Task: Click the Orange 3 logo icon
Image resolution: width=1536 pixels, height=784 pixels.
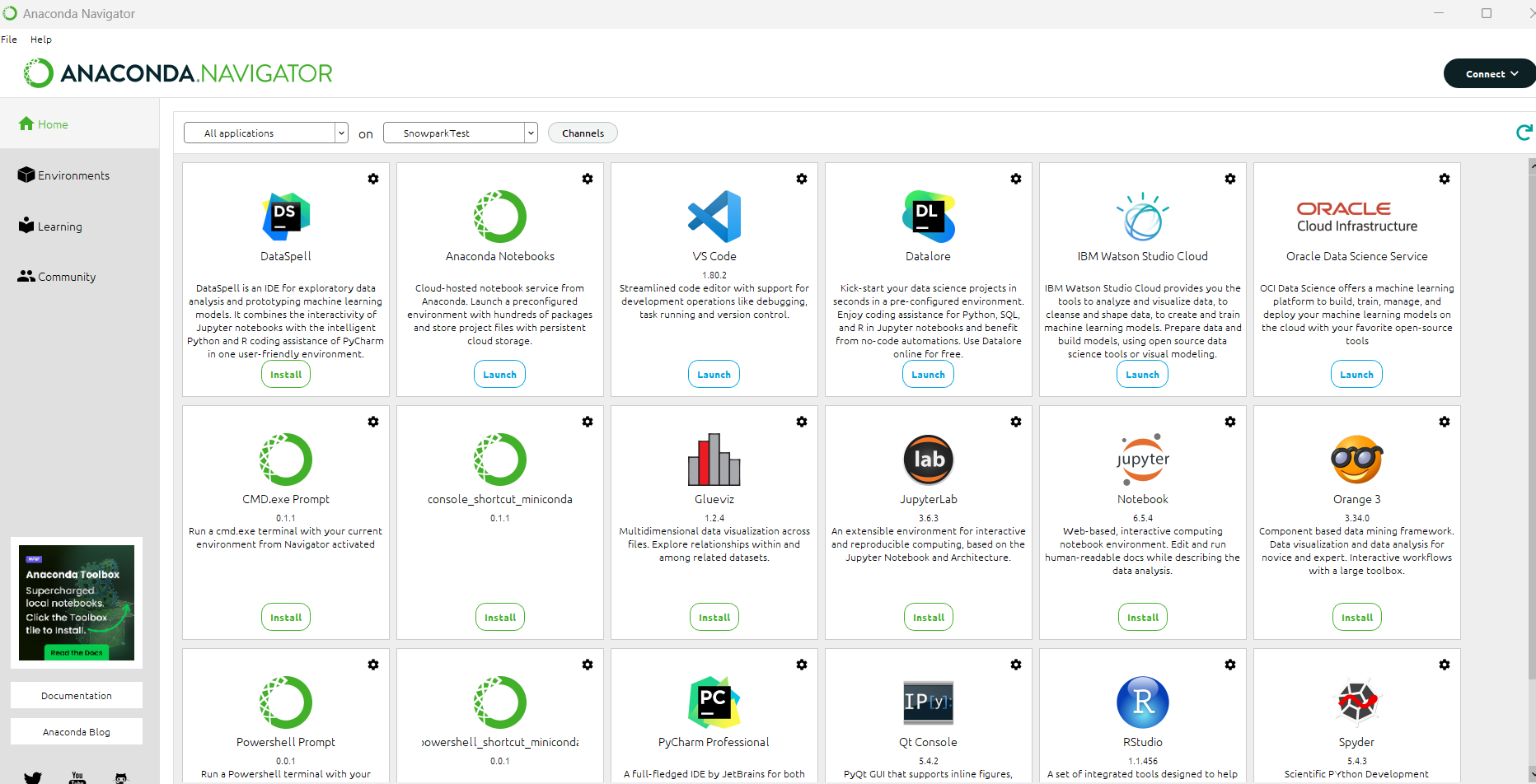Action: click(1357, 460)
